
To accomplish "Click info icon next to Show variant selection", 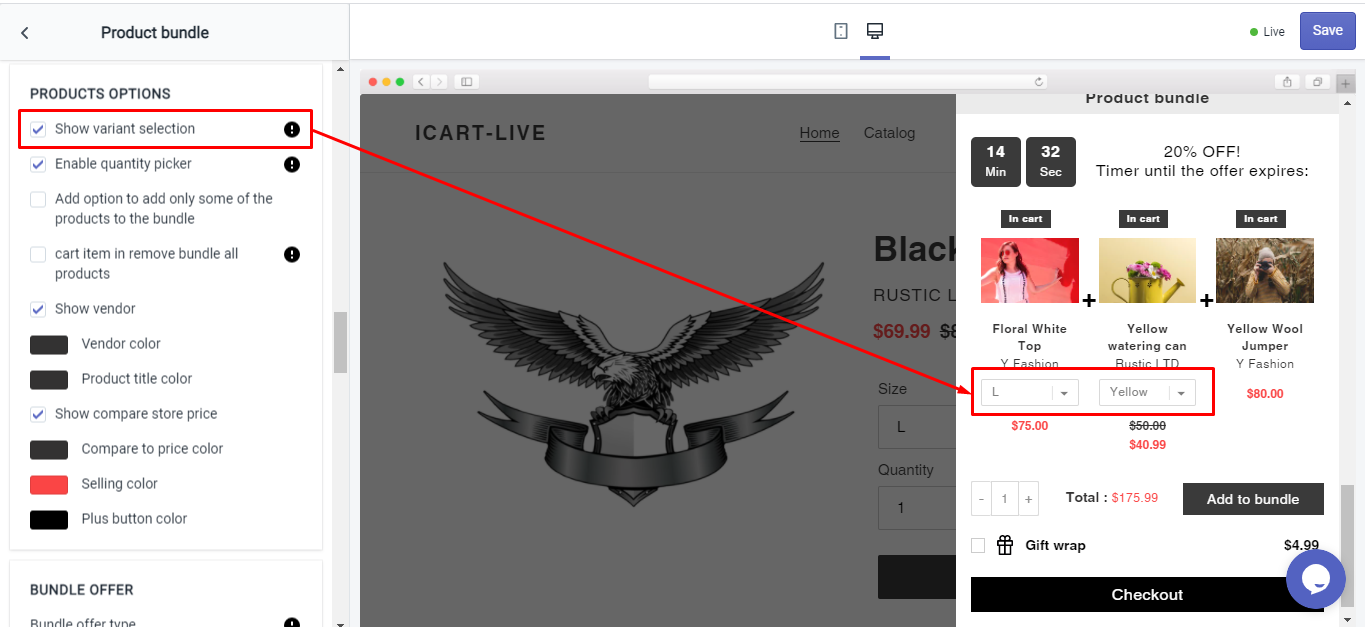I will [292, 129].
